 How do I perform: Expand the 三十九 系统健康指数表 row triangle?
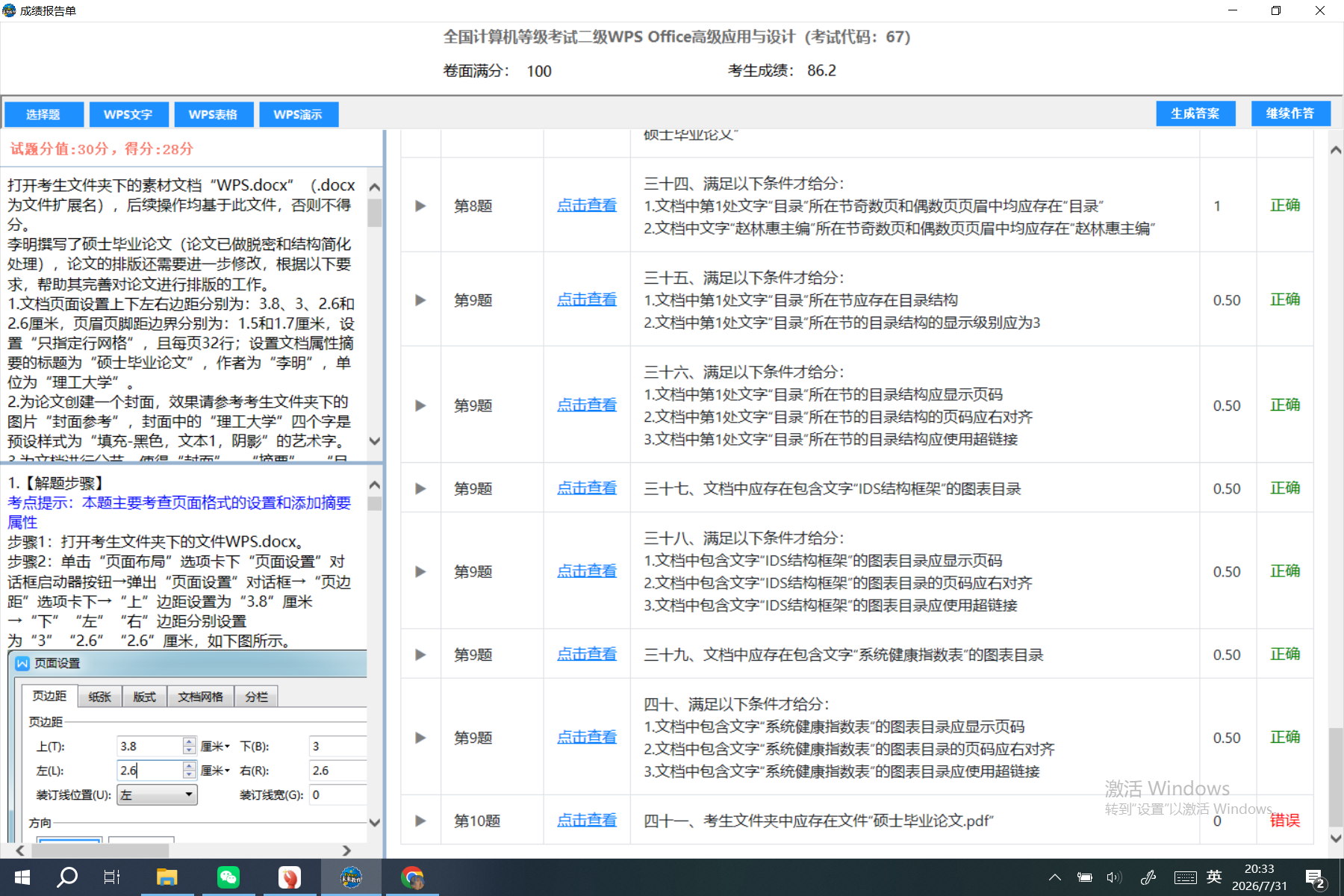[x=420, y=655]
